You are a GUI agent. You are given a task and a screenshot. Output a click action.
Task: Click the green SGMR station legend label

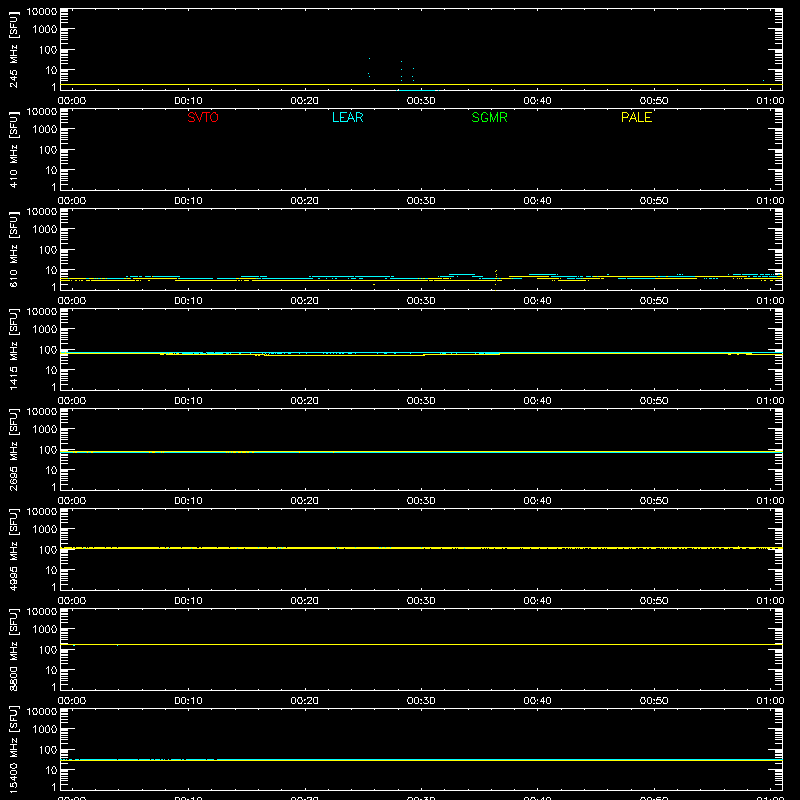pyautogui.click(x=489, y=117)
